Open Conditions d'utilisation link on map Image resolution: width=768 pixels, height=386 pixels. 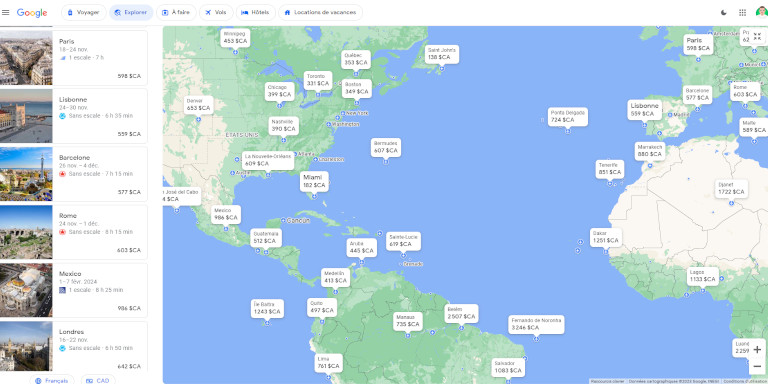(x=745, y=381)
